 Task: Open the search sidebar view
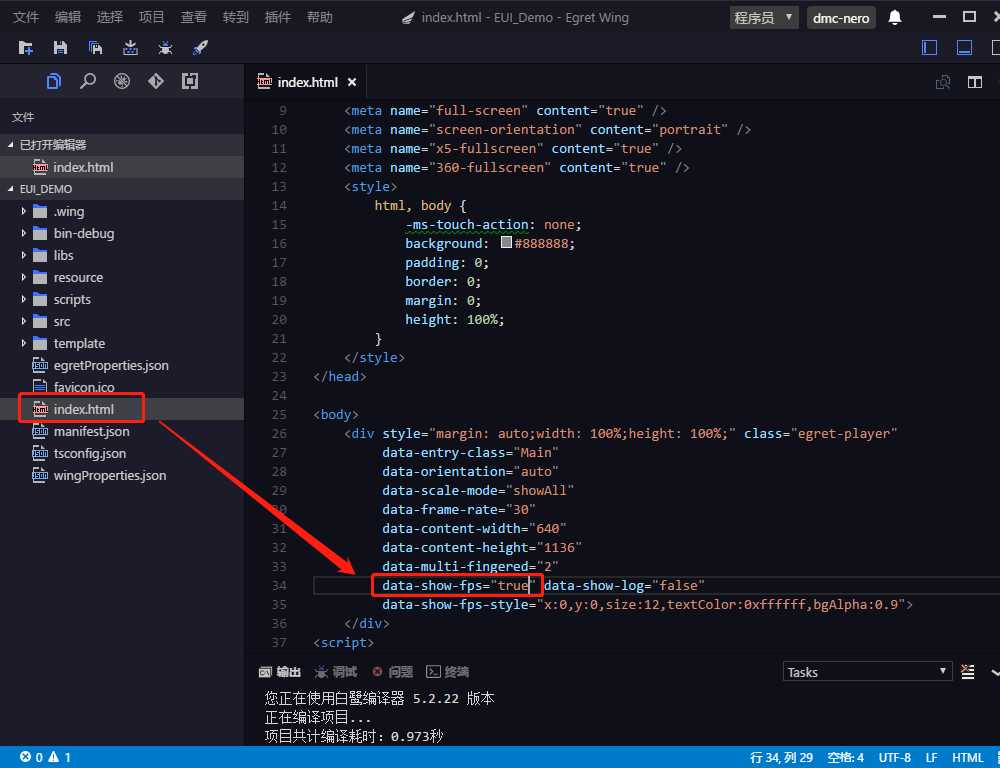[x=88, y=81]
